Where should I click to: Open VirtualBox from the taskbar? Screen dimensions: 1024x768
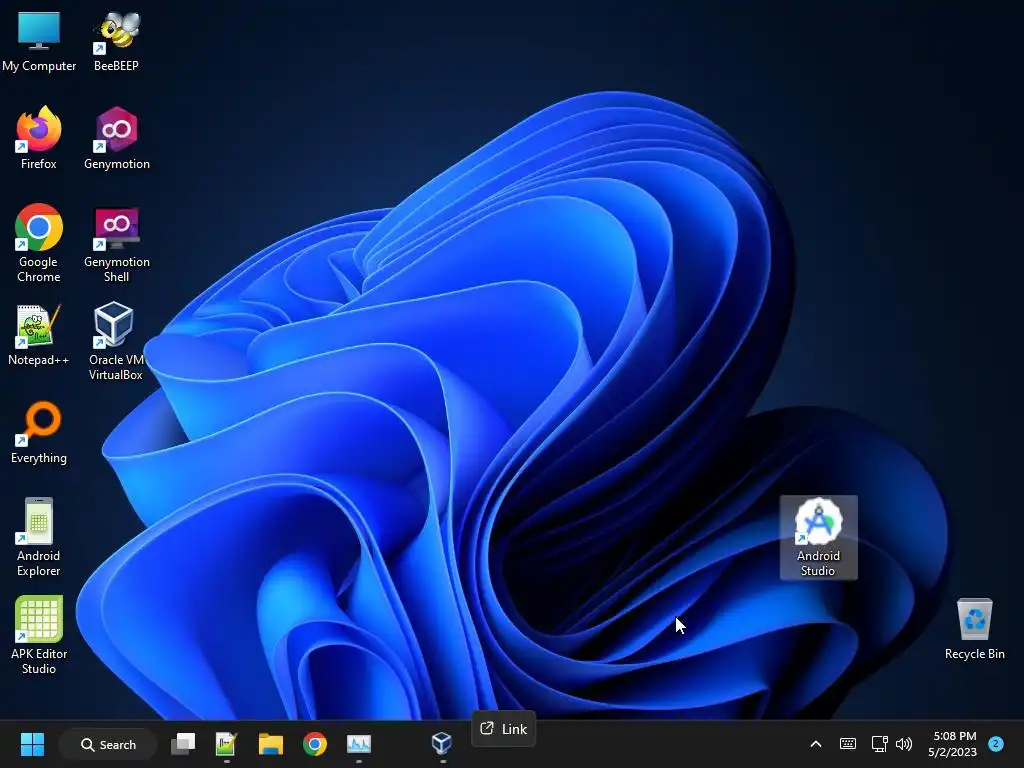(x=442, y=744)
